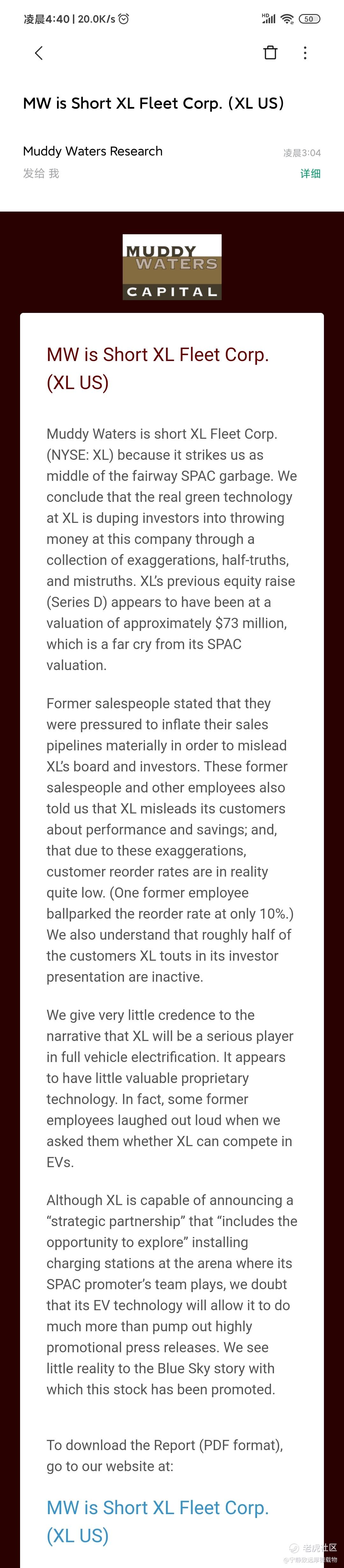Open the three-dot more options menu

[305, 53]
